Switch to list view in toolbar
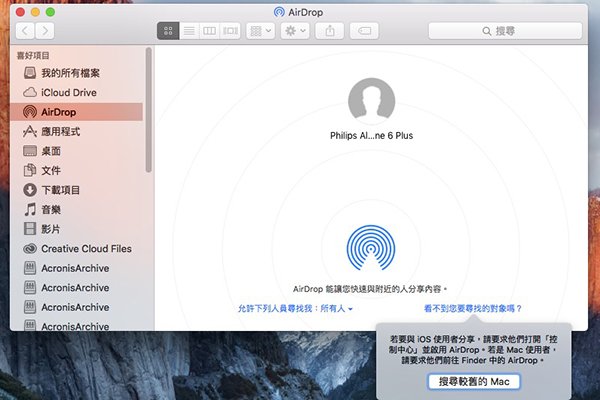The height and width of the screenshot is (400, 600). (189, 31)
